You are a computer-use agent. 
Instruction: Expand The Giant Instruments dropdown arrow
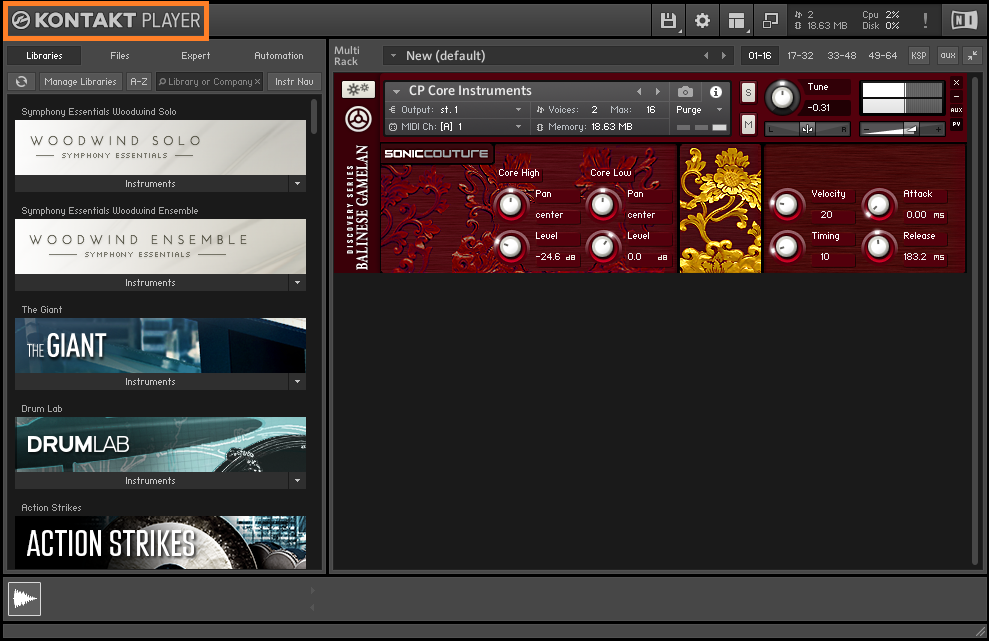(x=297, y=382)
